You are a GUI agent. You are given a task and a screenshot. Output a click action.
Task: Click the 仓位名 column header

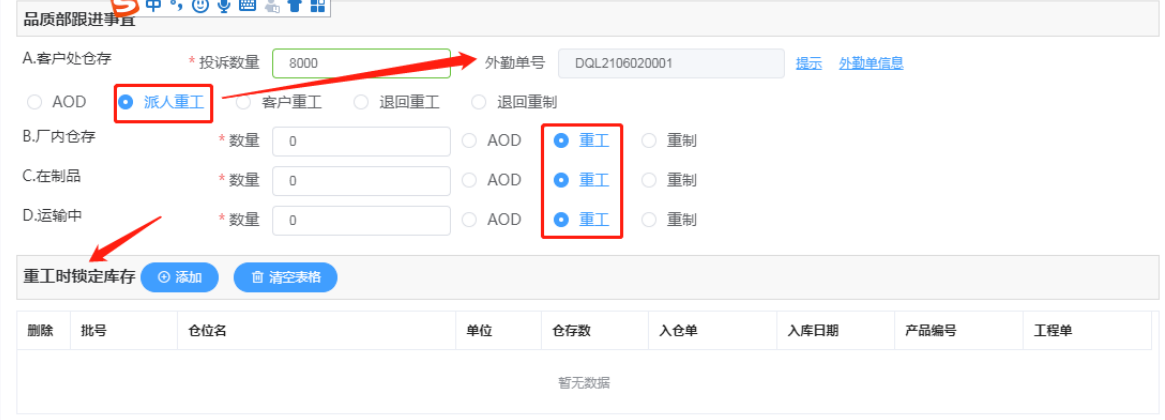click(x=317, y=331)
